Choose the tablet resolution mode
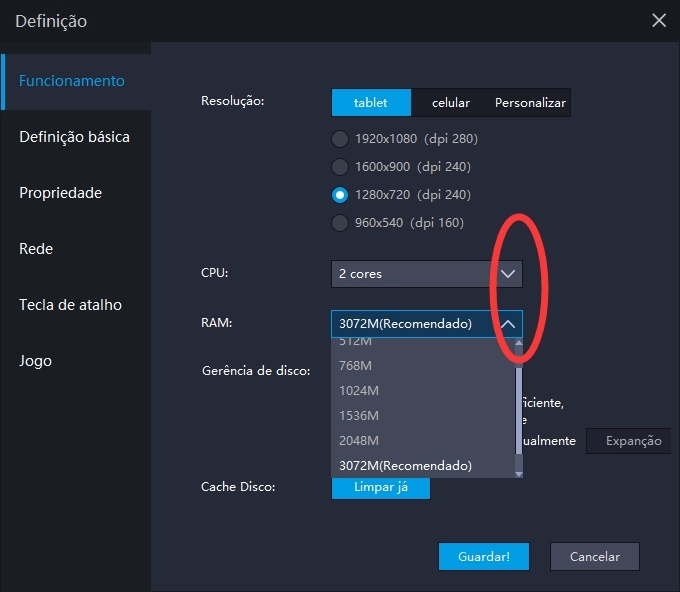Viewport: 680px width, 592px height. tap(371, 103)
